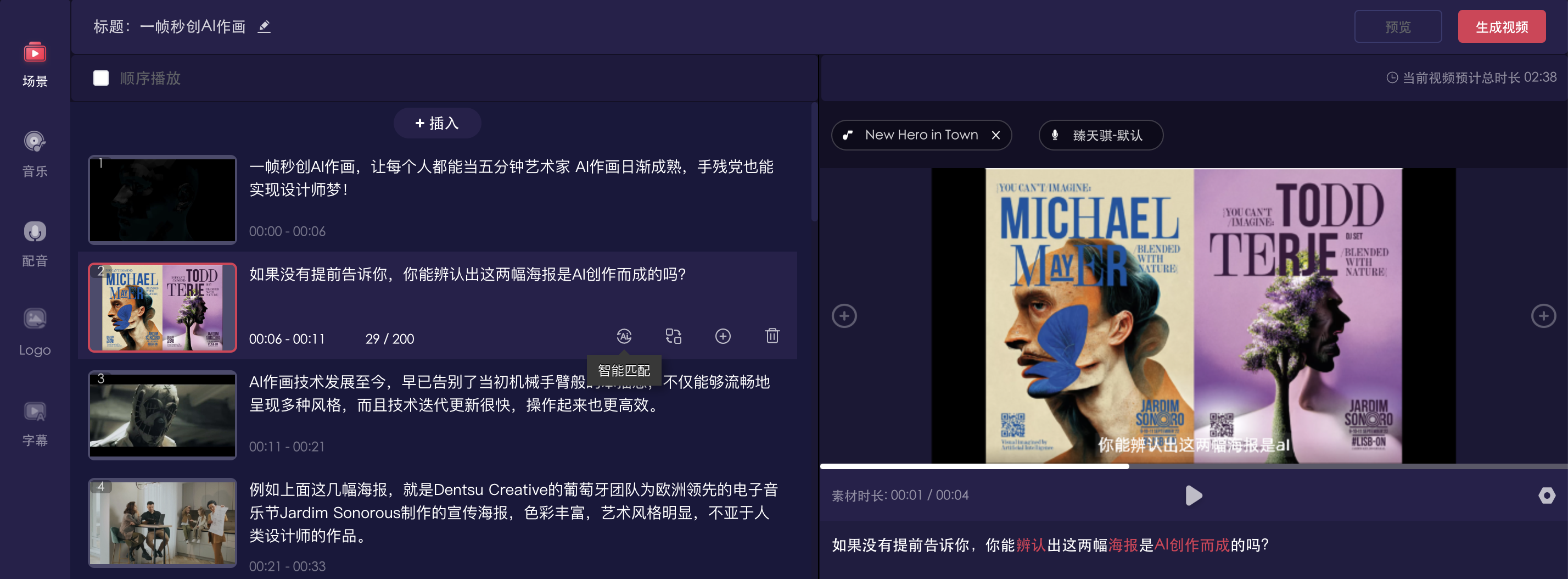Click the 素材时长 00:01 / 00:04 label

(900, 496)
